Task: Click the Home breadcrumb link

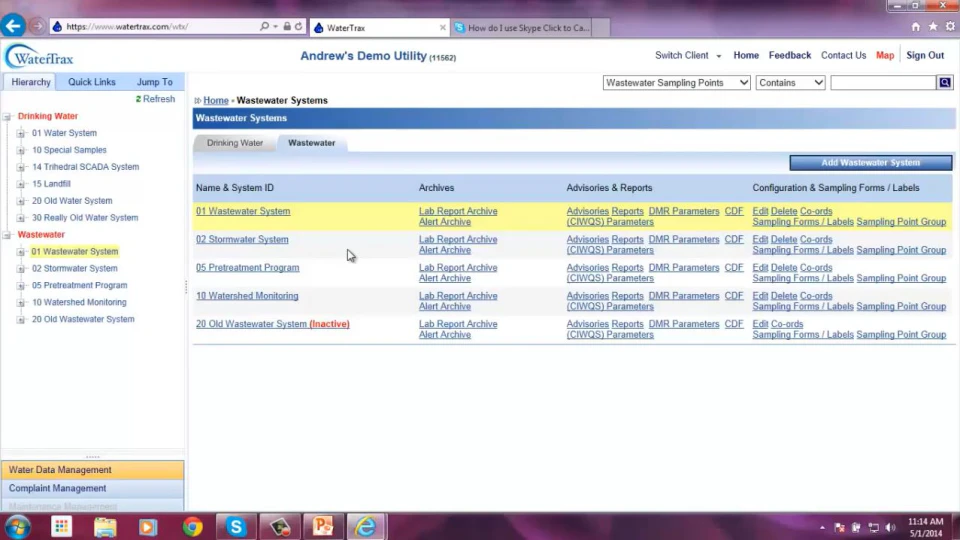Action: pyautogui.click(x=216, y=100)
